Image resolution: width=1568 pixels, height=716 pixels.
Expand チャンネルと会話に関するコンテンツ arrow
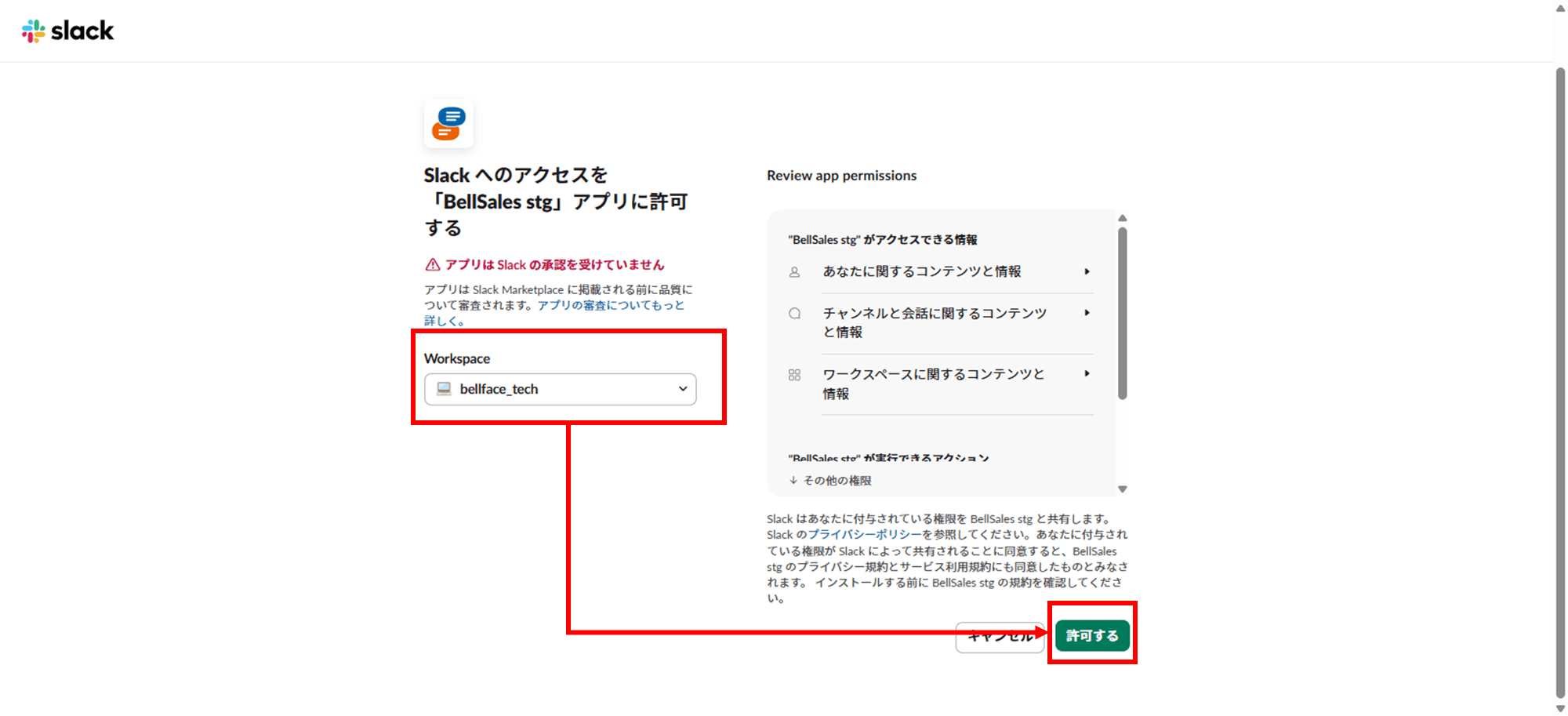point(1087,313)
